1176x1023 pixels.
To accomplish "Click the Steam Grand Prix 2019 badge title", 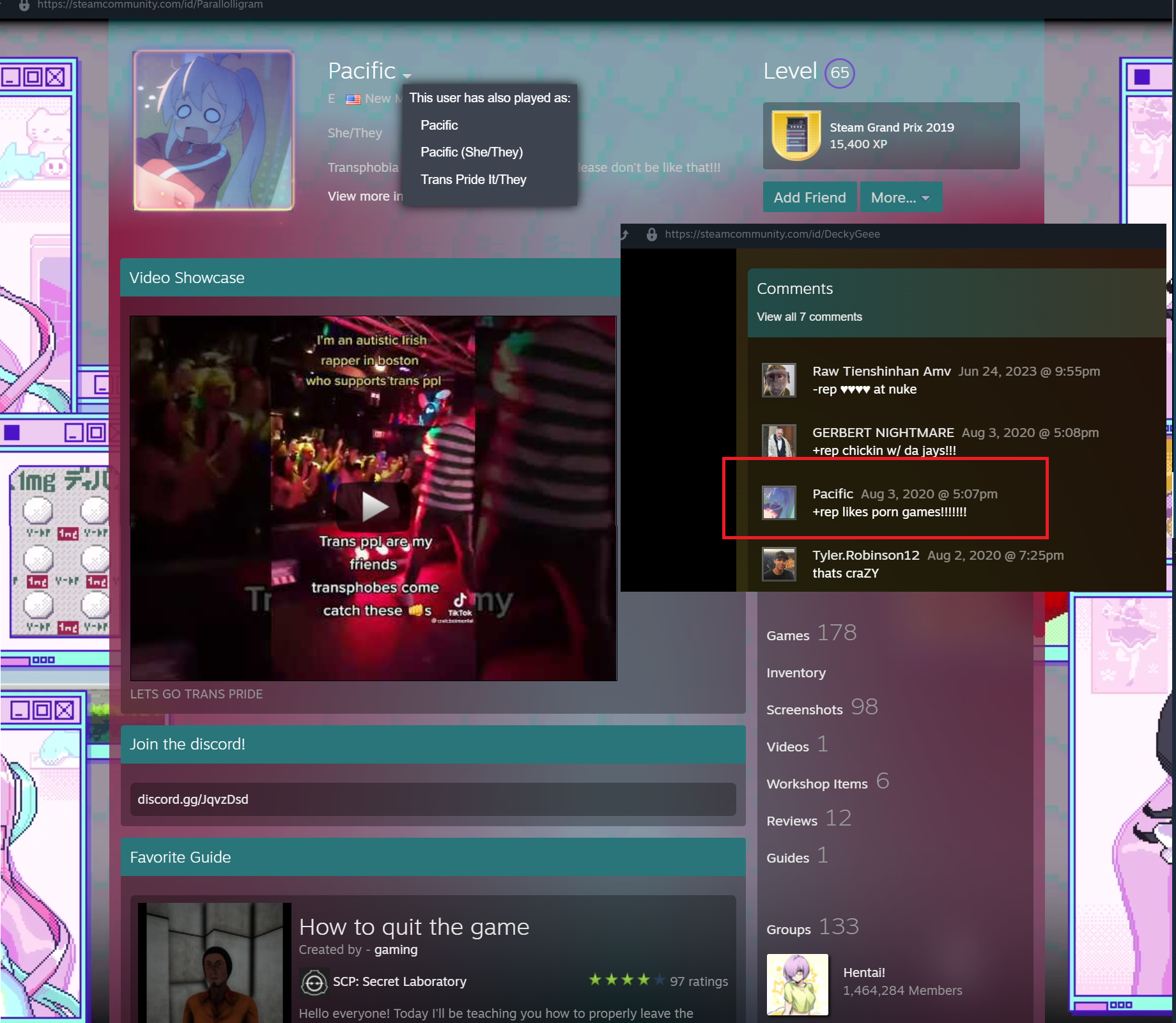I will click(892, 127).
